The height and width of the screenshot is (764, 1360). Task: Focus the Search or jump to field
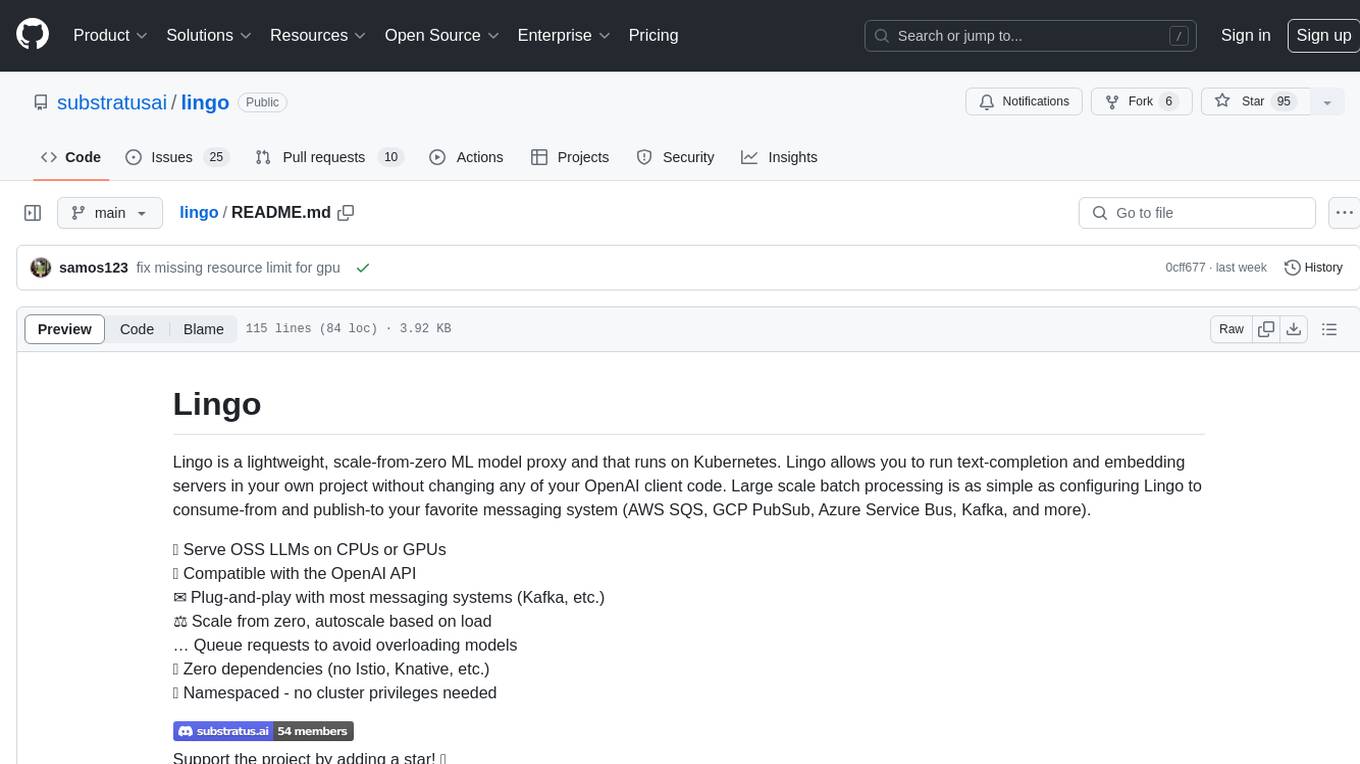click(x=1031, y=36)
